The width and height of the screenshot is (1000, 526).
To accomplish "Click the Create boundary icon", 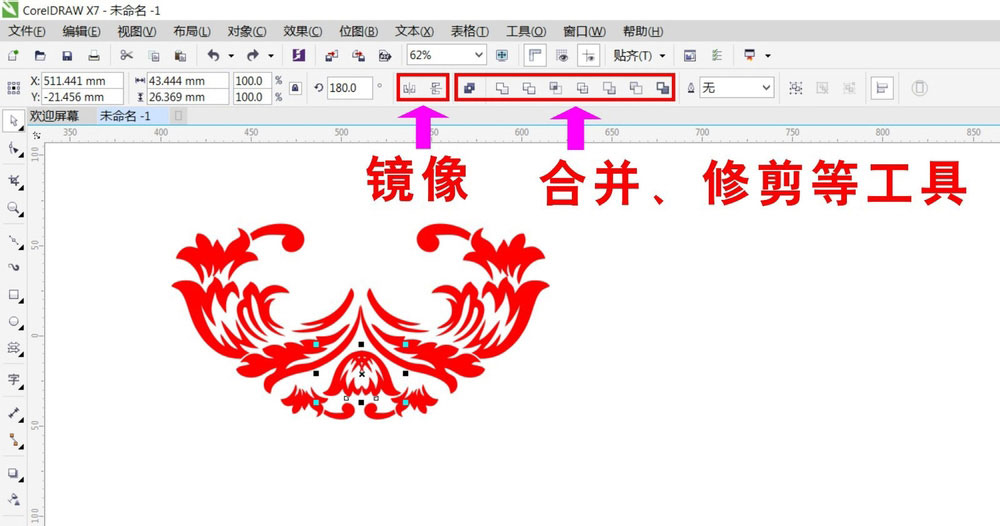I will (x=663, y=88).
